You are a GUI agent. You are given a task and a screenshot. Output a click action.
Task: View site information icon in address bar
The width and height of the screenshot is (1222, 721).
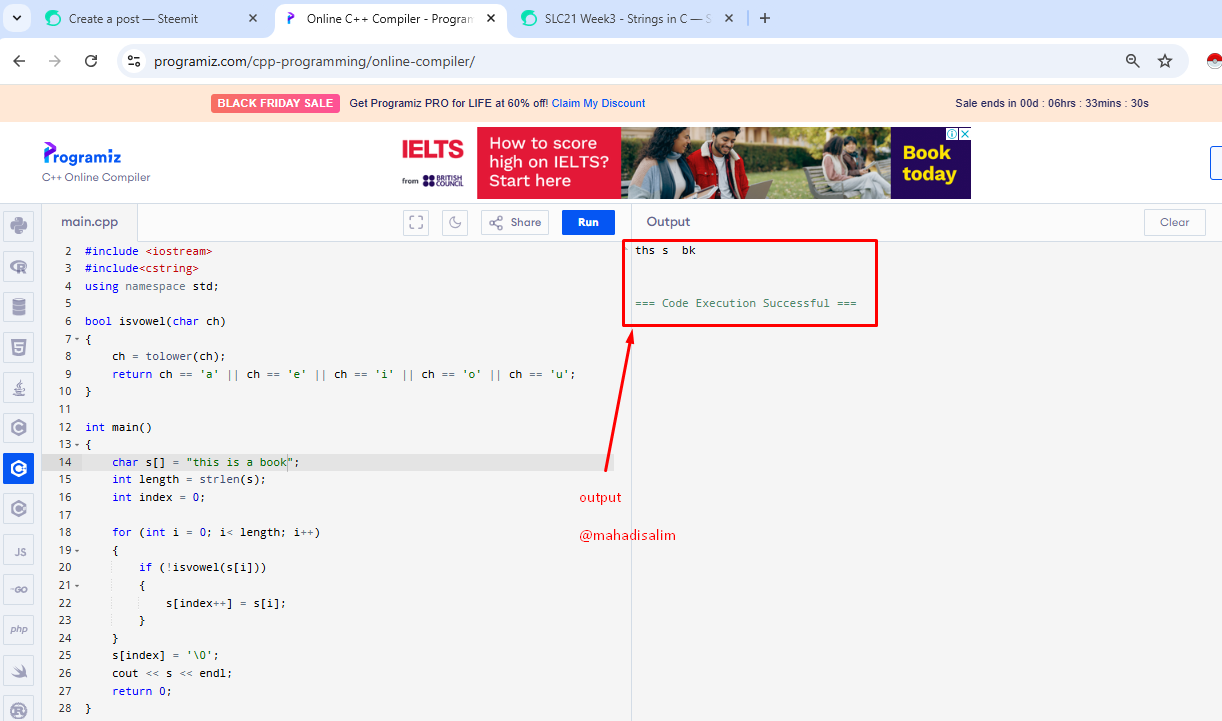click(x=134, y=61)
